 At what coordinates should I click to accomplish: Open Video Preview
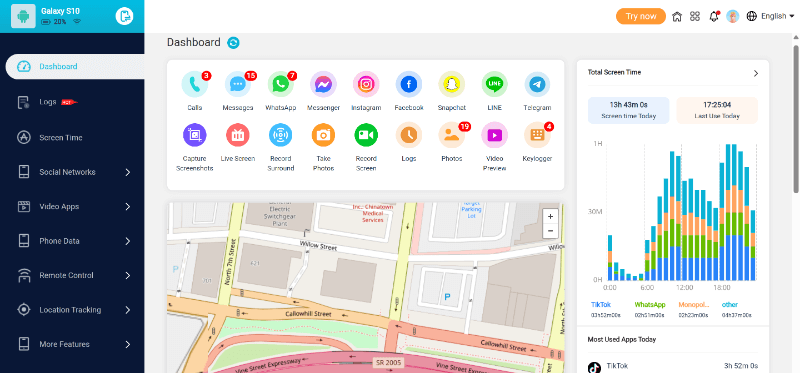pos(494,135)
